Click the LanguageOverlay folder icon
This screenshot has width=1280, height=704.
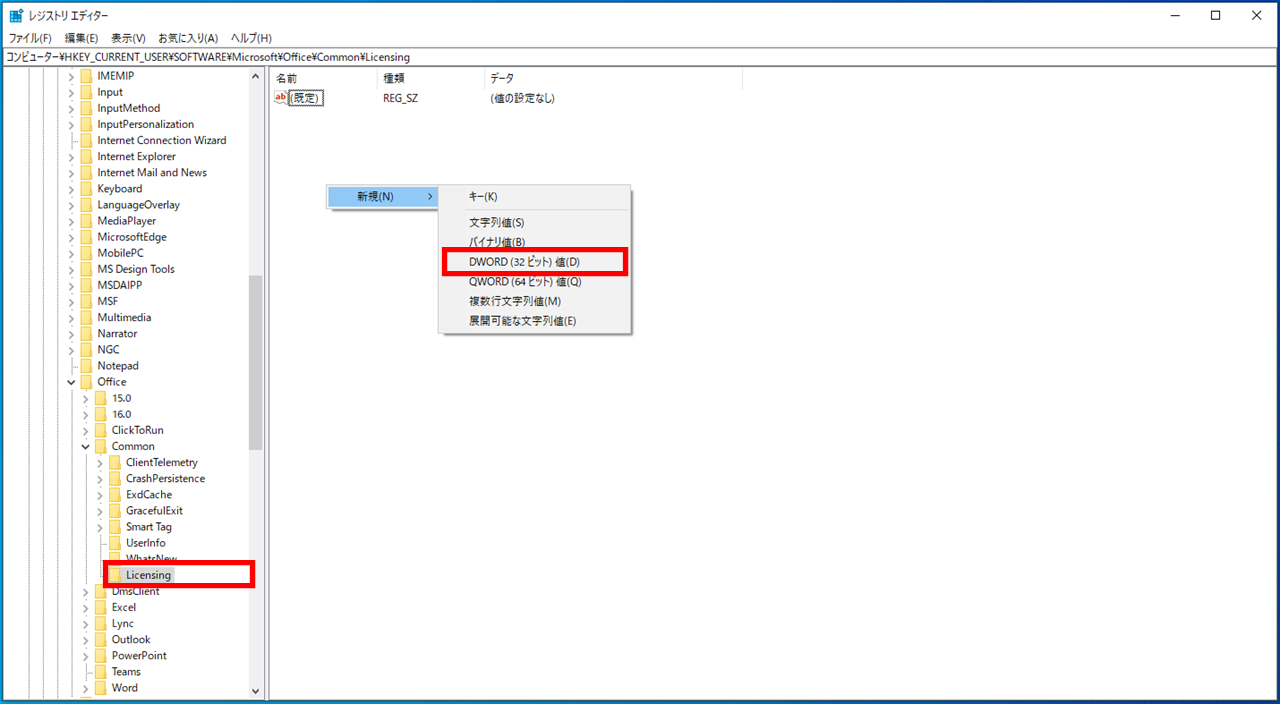86,205
